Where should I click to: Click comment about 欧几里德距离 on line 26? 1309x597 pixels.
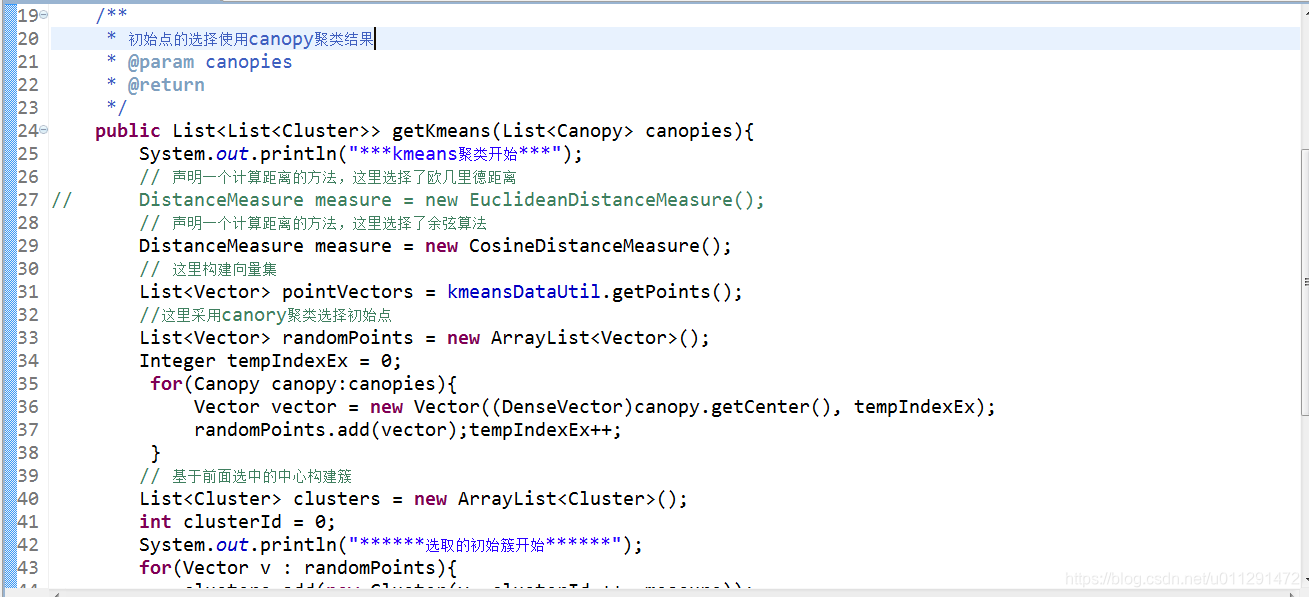coord(328,177)
